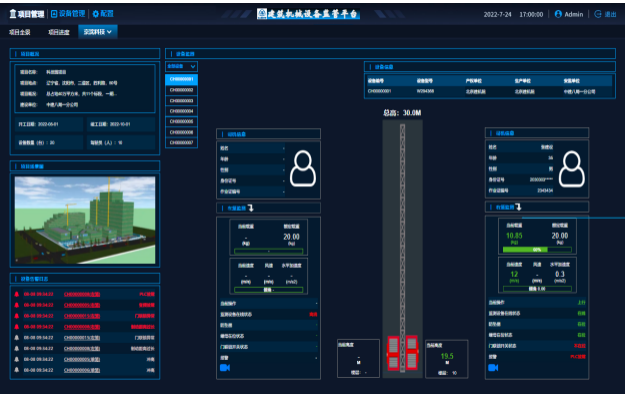Click the green 60% load progress bar
625x394 pixels.
click(537, 250)
